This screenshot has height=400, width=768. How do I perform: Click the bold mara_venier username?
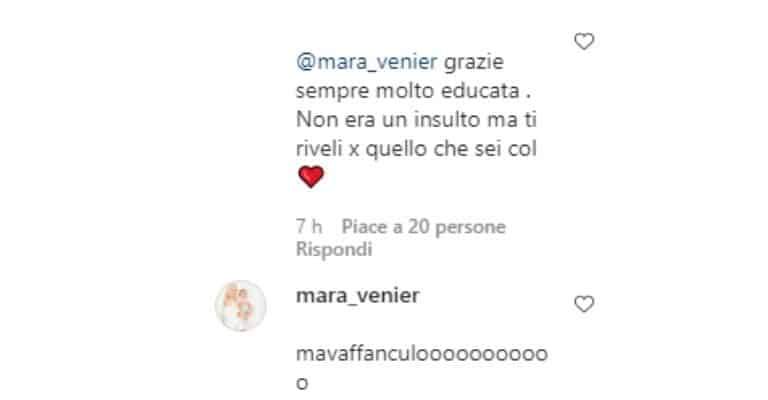pyautogui.click(x=358, y=296)
